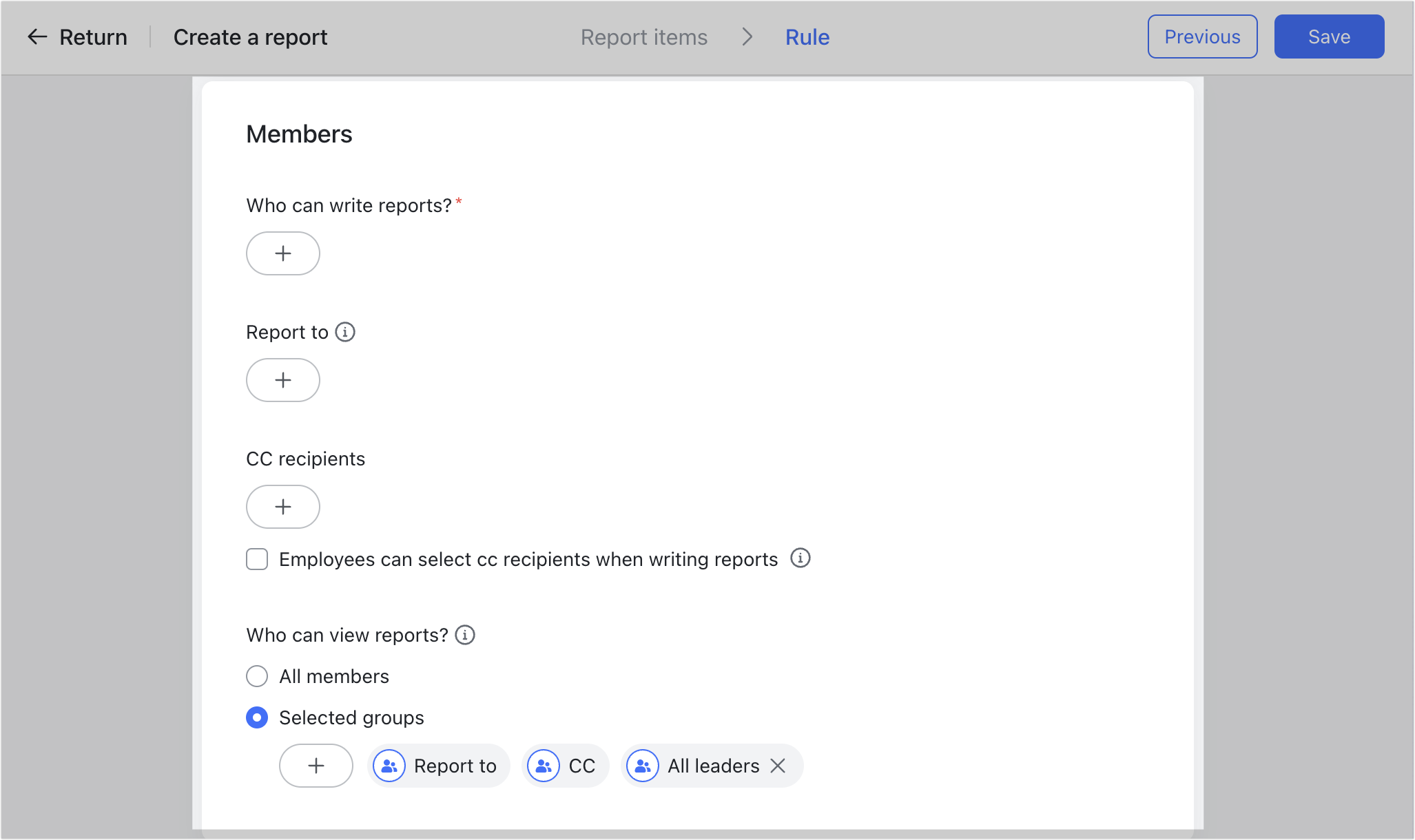The height and width of the screenshot is (840, 1415).
Task: Add a CC recipient with the plus button
Action: (282, 507)
